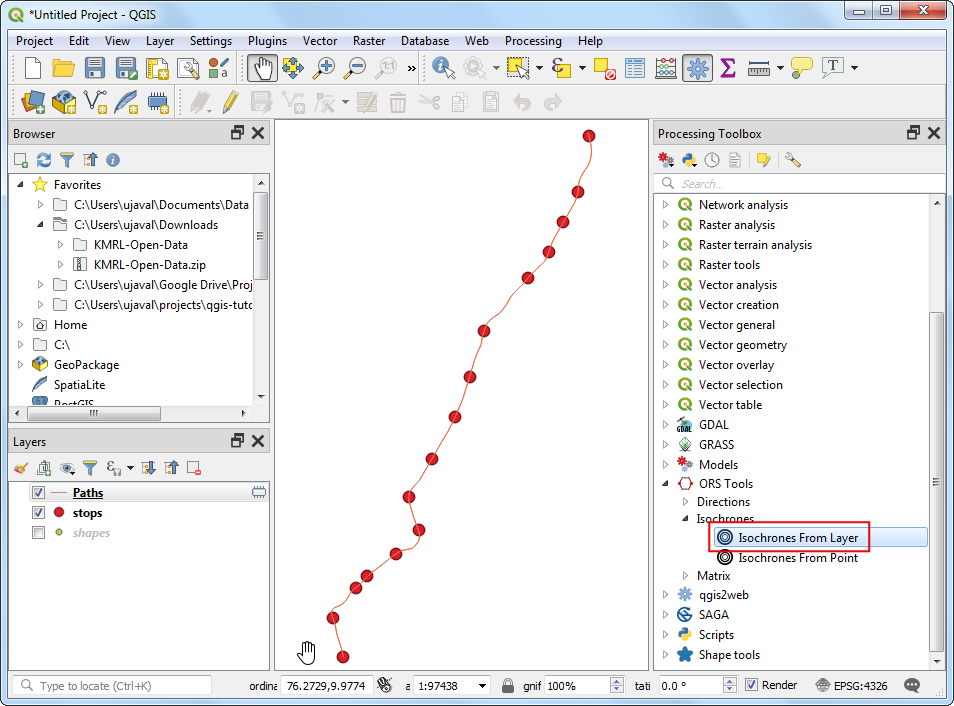Open Processing Toolbox options wrench icon
The height and width of the screenshot is (706, 954).
coord(793,160)
